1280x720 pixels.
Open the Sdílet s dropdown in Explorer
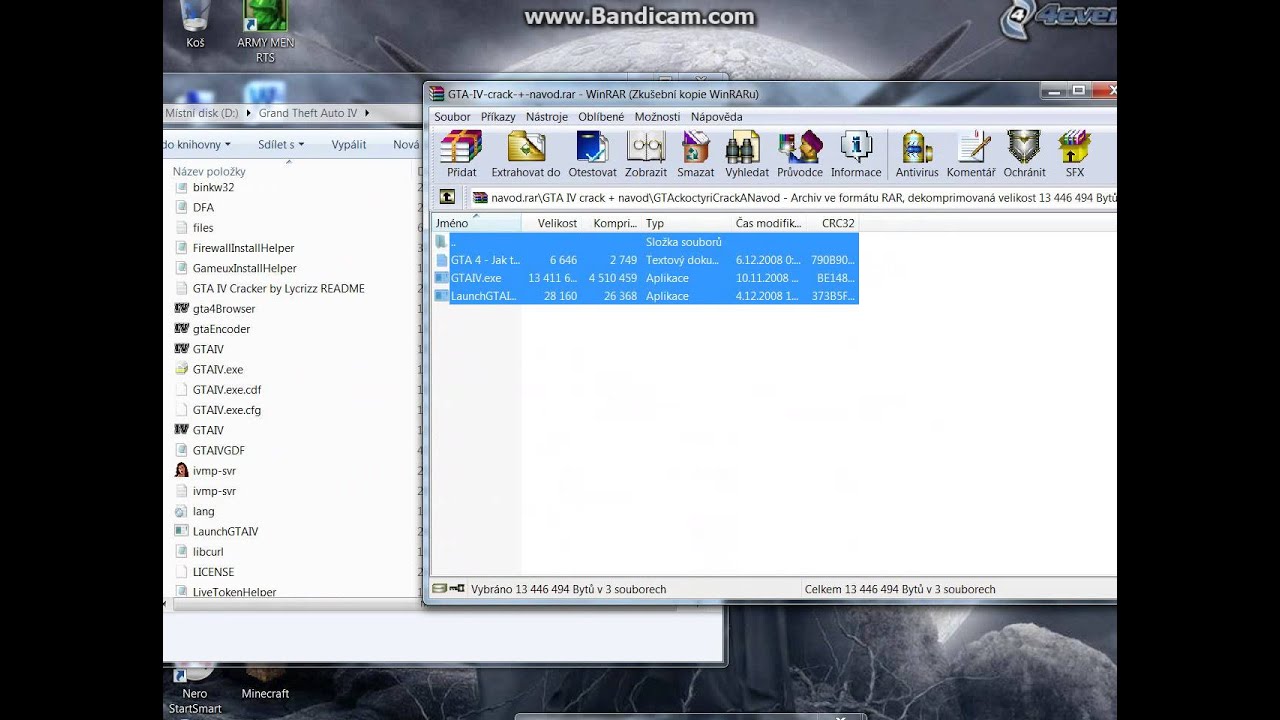(280, 144)
